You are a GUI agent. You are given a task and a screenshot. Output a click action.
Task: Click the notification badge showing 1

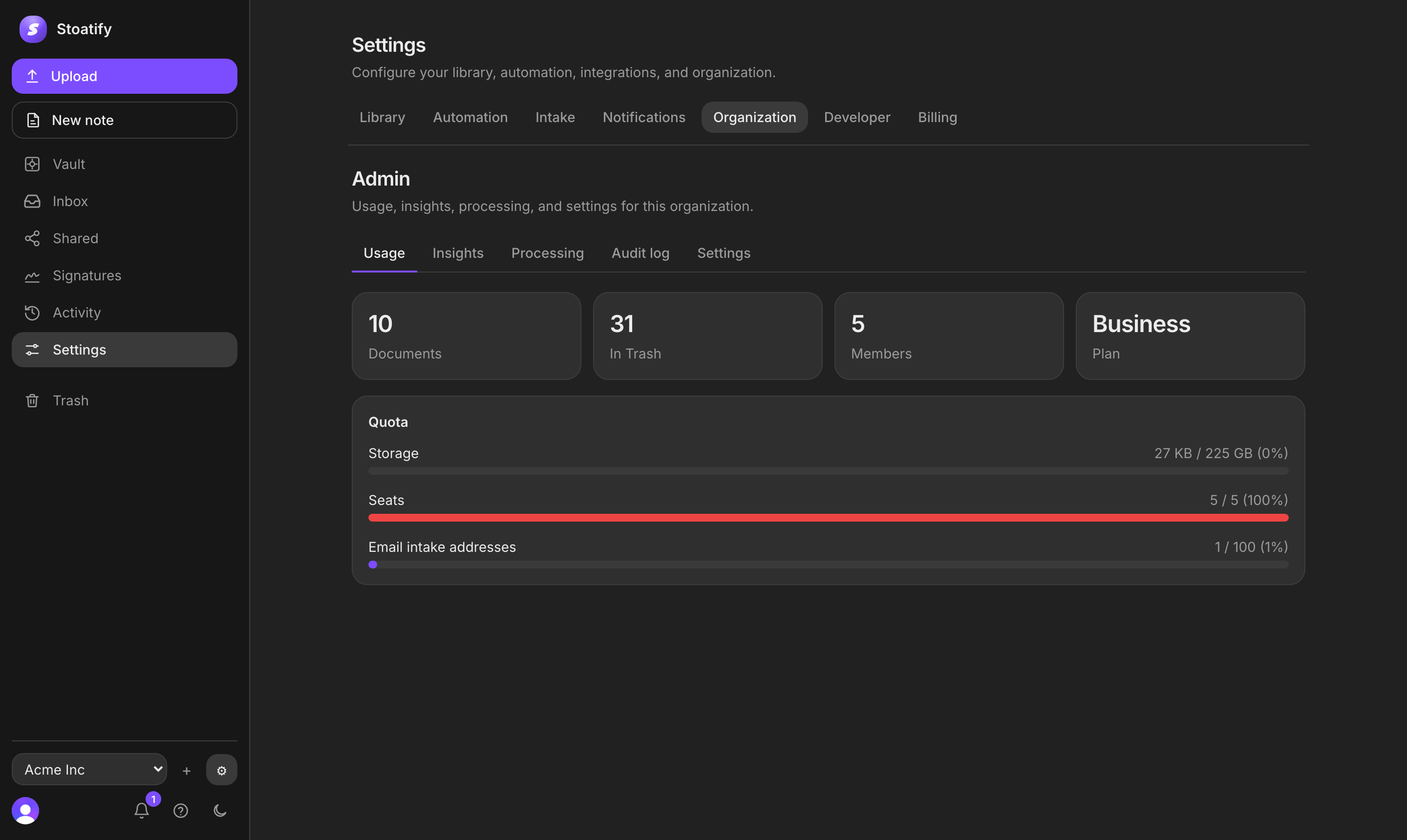[153, 799]
